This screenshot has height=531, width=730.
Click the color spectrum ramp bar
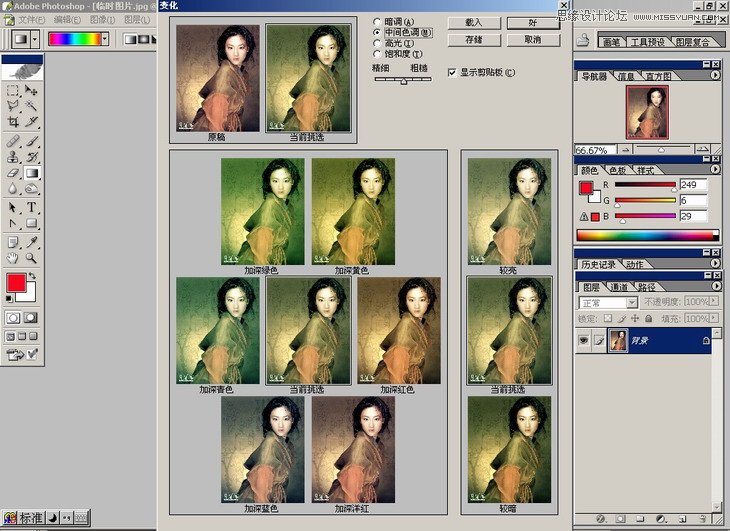648,235
